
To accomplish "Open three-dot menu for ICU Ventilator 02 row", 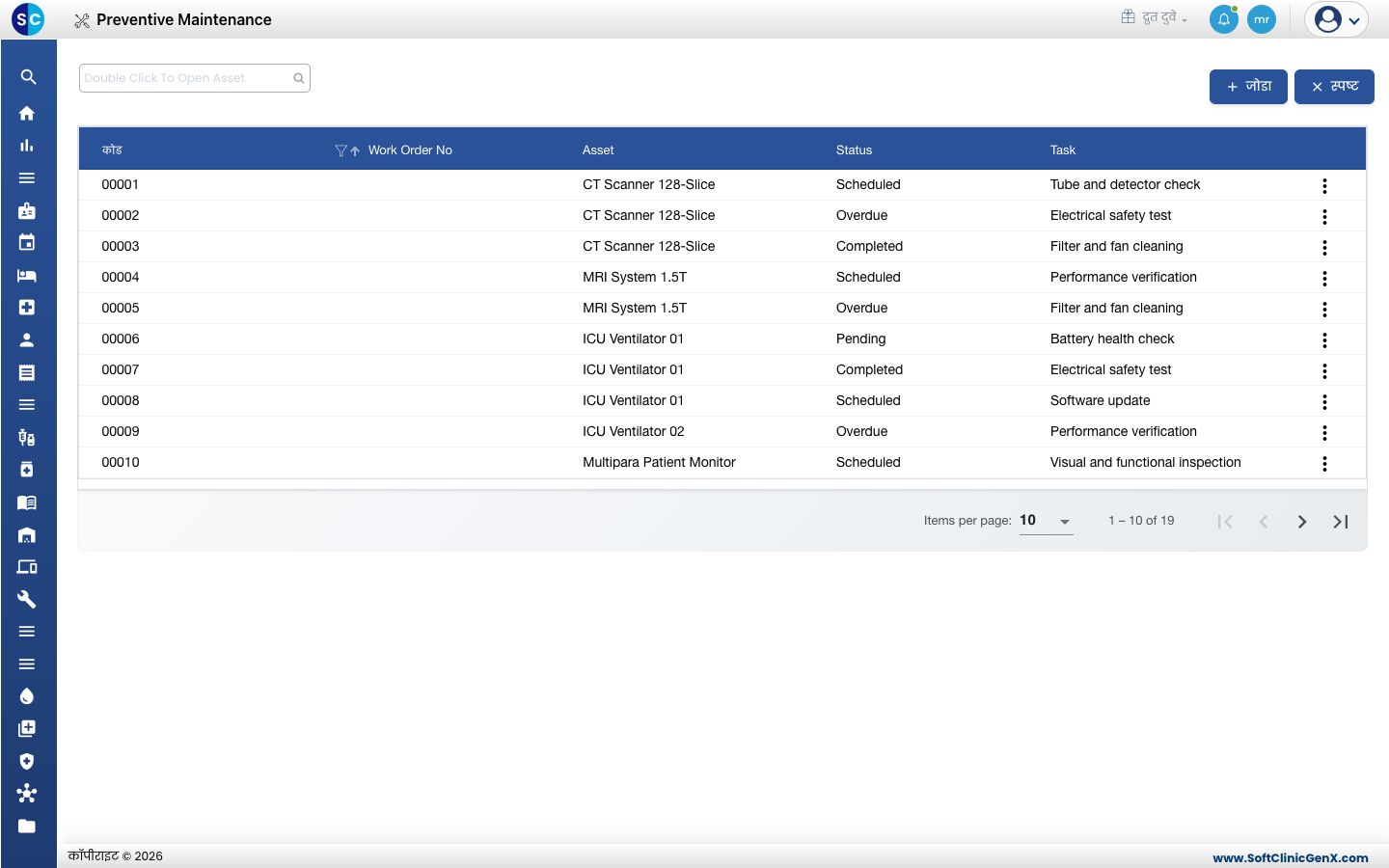I will pyautogui.click(x=1324, y=432).
